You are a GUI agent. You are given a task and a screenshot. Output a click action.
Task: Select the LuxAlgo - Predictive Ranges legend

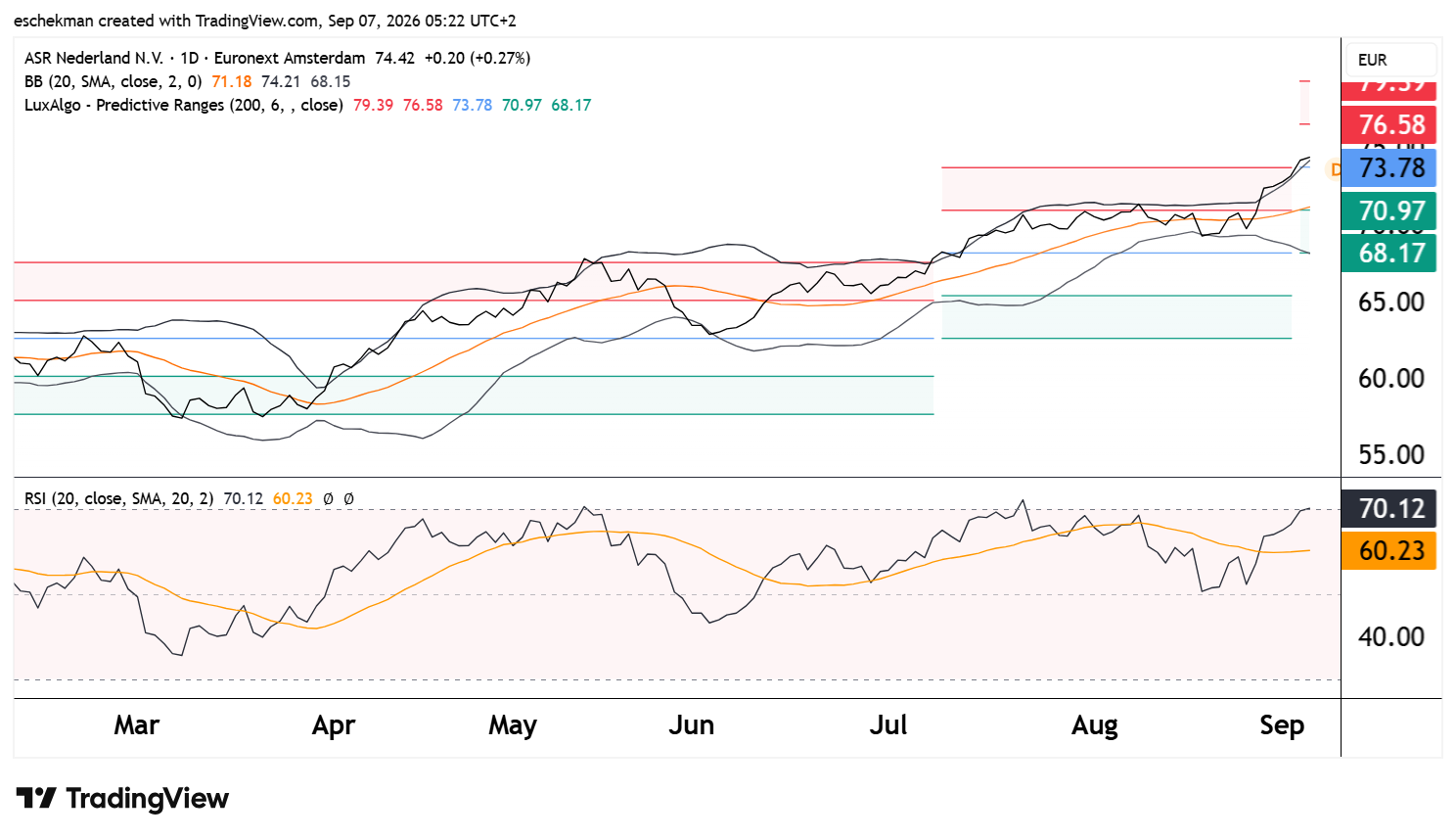[x=183, y=105]
